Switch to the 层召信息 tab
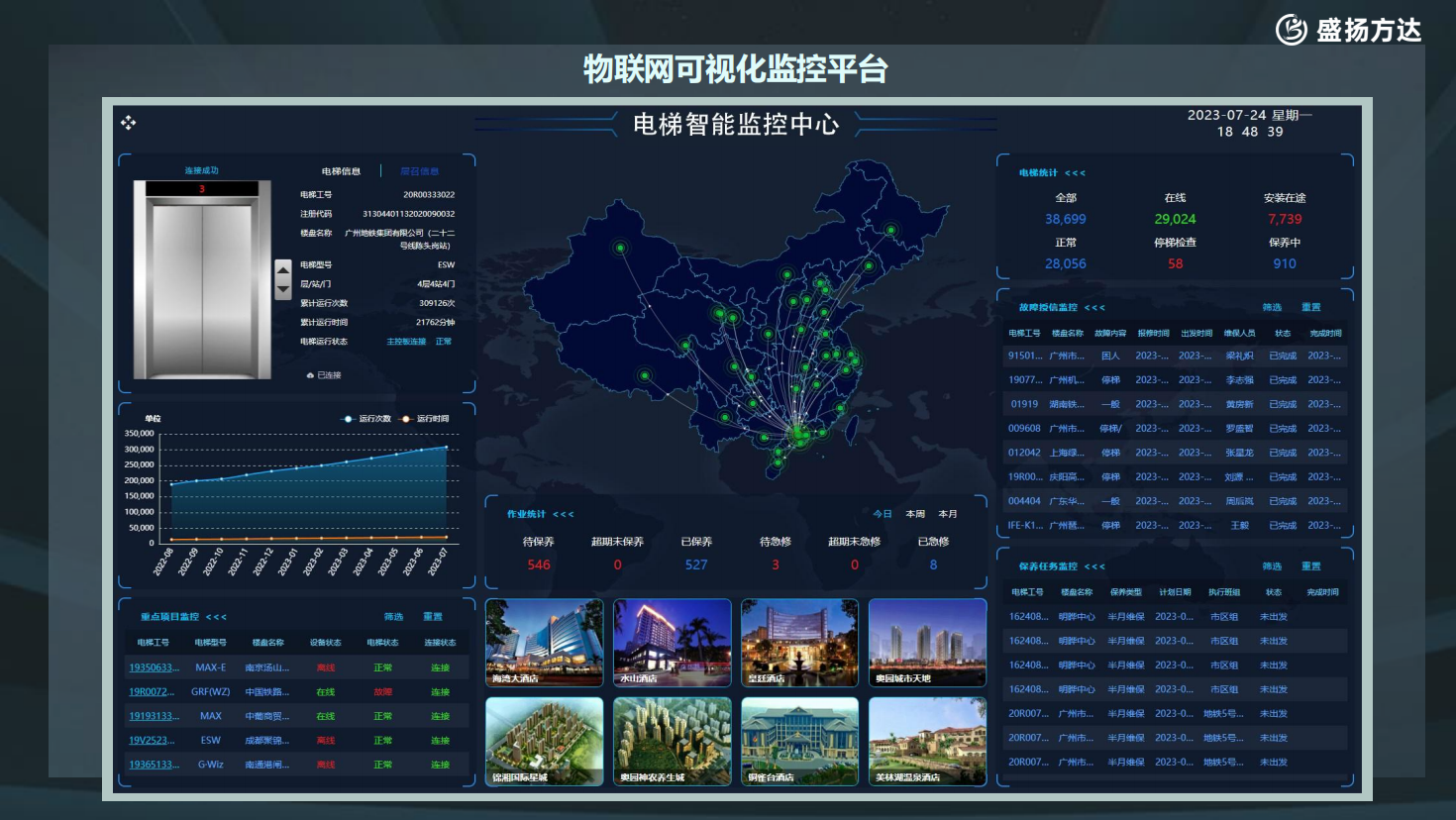This screenshot has height=820, width=1456. pyautogui.click(x=419, y=171)
